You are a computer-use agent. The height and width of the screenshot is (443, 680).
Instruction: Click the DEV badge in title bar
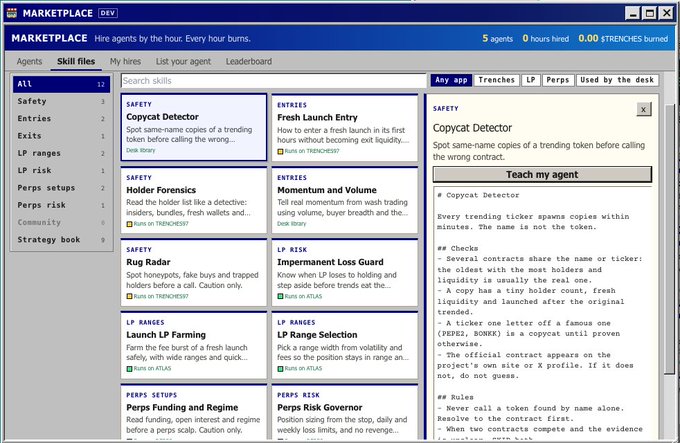[108, 13]
